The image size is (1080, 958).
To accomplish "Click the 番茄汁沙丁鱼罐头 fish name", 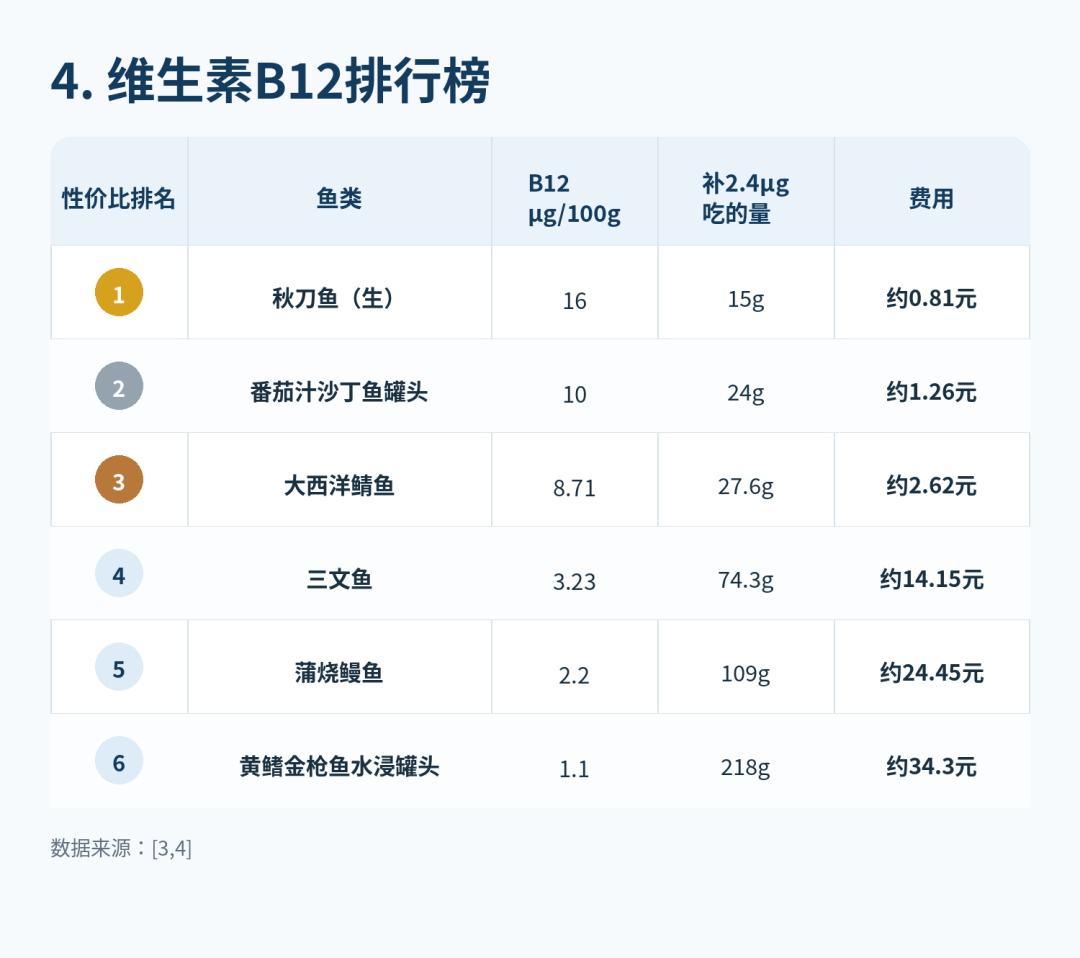I will coord(339,392).
